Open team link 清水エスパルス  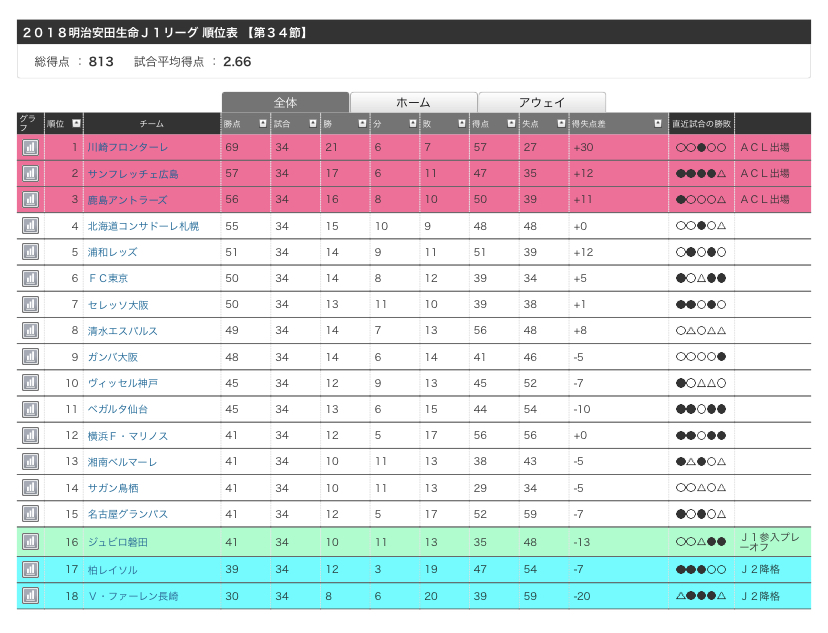[x=123, y=331]
